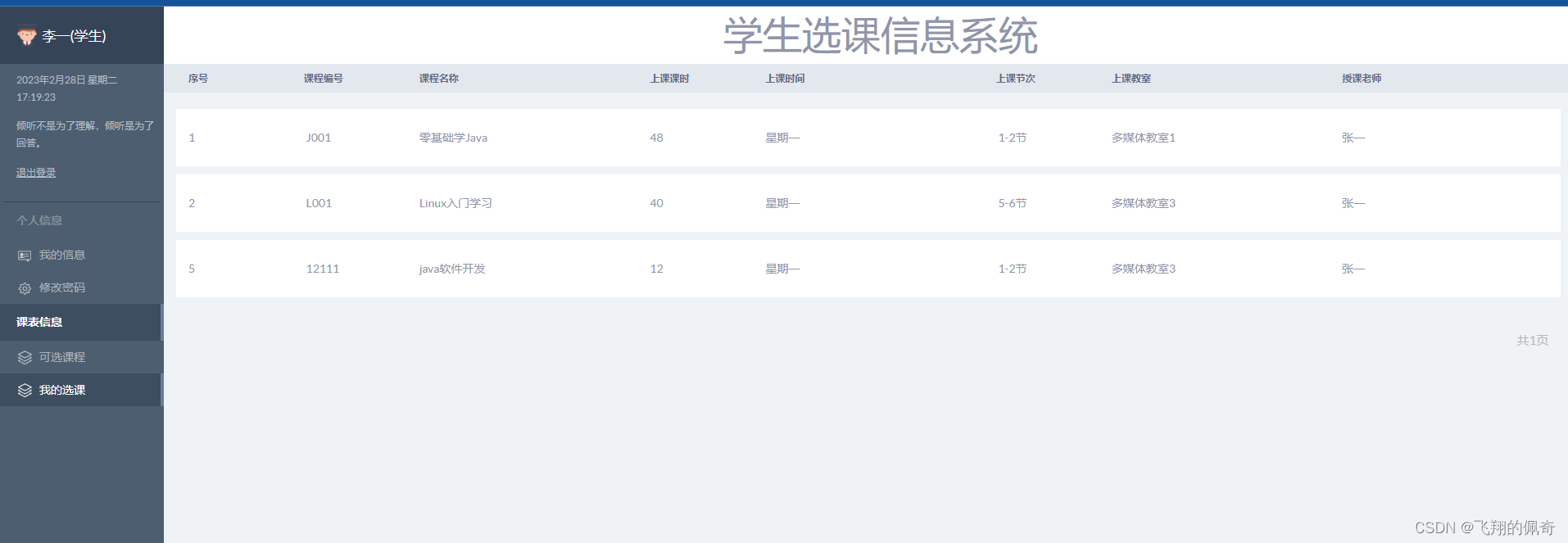Click course name 零基础学Java
The width and height of the screenshot is (1568, 543).
pos(453,138)
